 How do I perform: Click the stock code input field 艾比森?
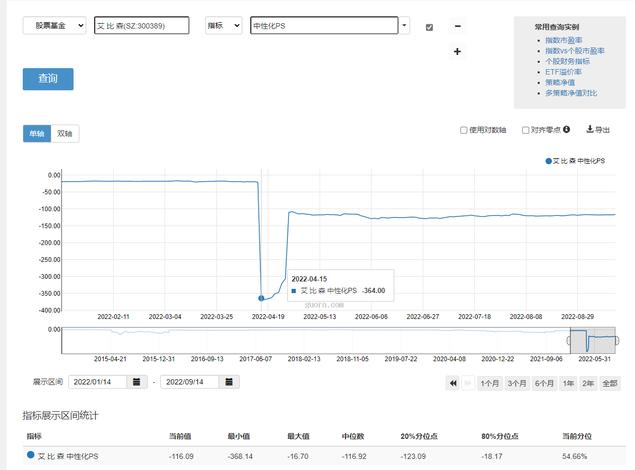click(x=141, y=26)
